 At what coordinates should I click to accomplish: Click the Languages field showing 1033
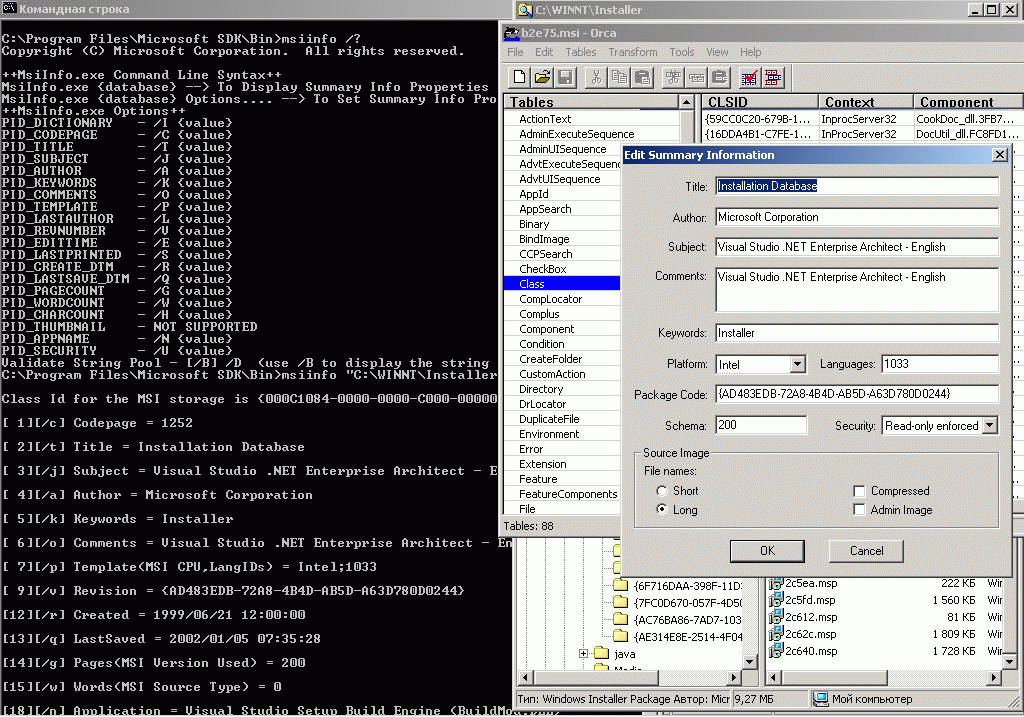940,364
